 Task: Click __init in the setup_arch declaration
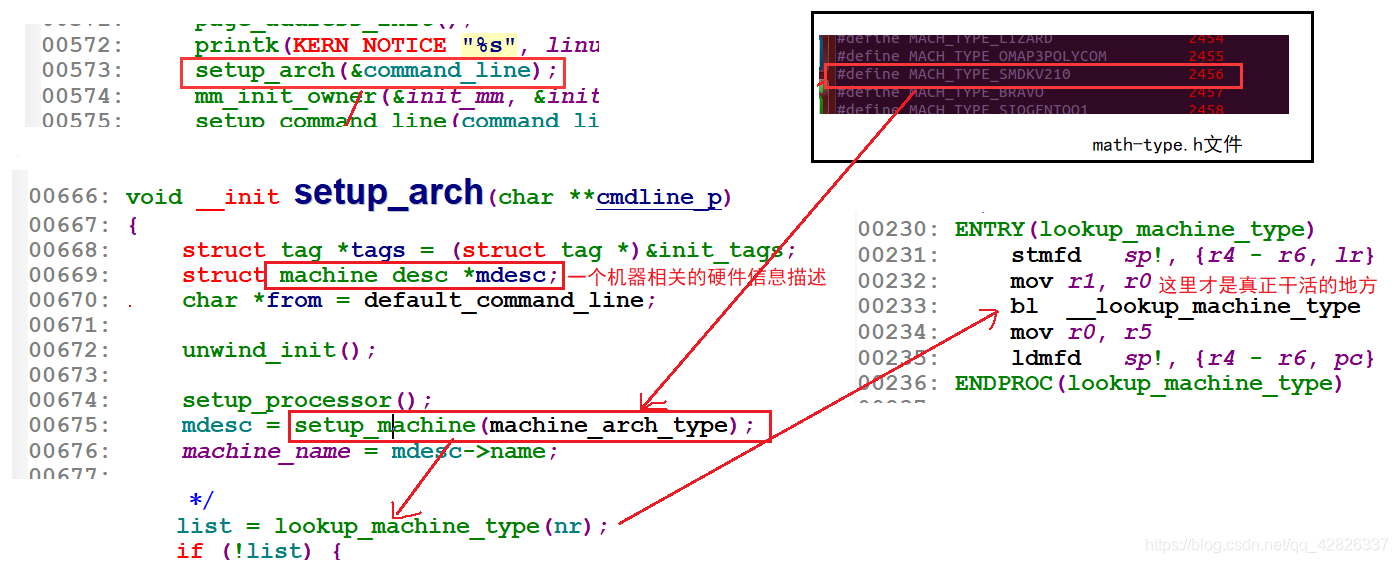click(238, 197)
